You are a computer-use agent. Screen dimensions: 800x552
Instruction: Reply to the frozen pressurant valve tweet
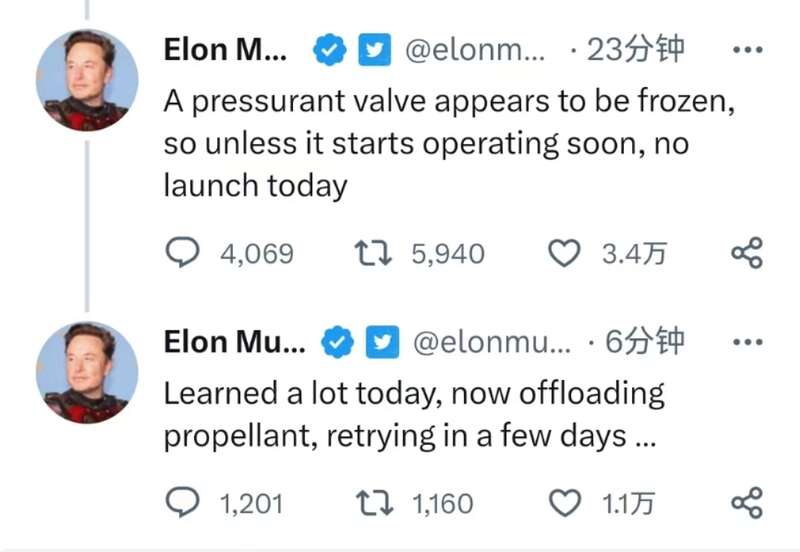click(x=182, y=254)
